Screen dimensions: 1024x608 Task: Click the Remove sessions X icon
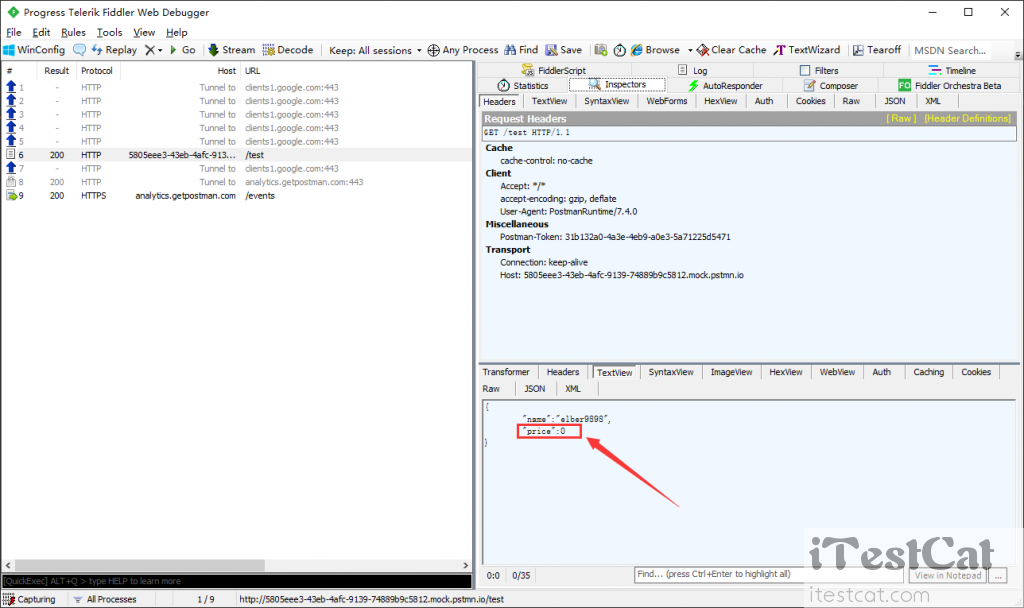tap(150, 50)
